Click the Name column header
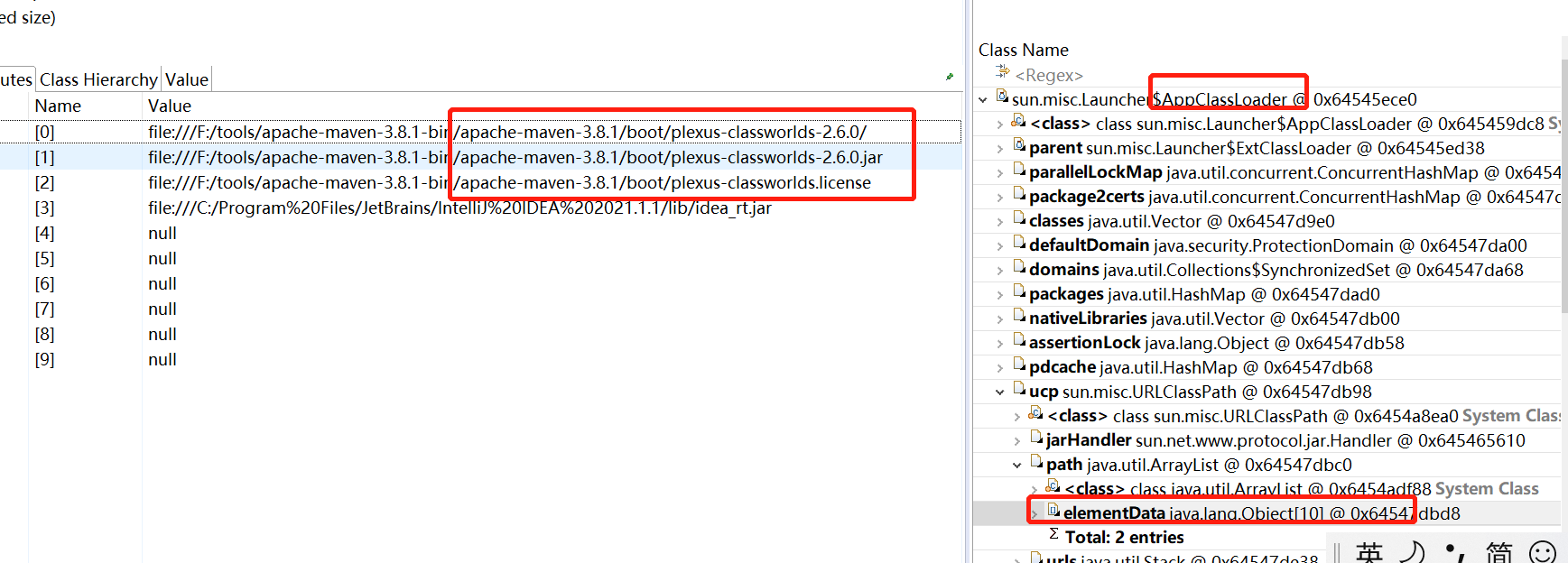Image resolution: width=1568 pixels, height=563 pixels. 58,106
